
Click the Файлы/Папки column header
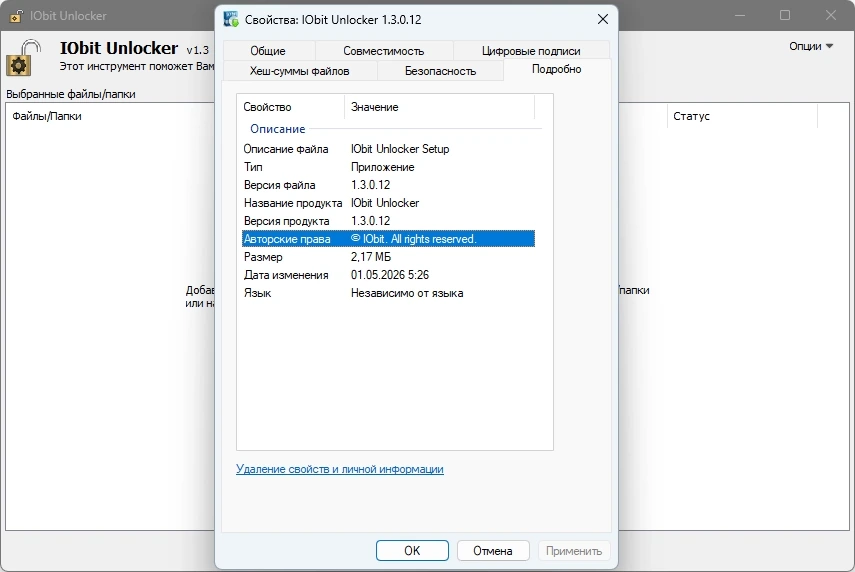[46, 116]
